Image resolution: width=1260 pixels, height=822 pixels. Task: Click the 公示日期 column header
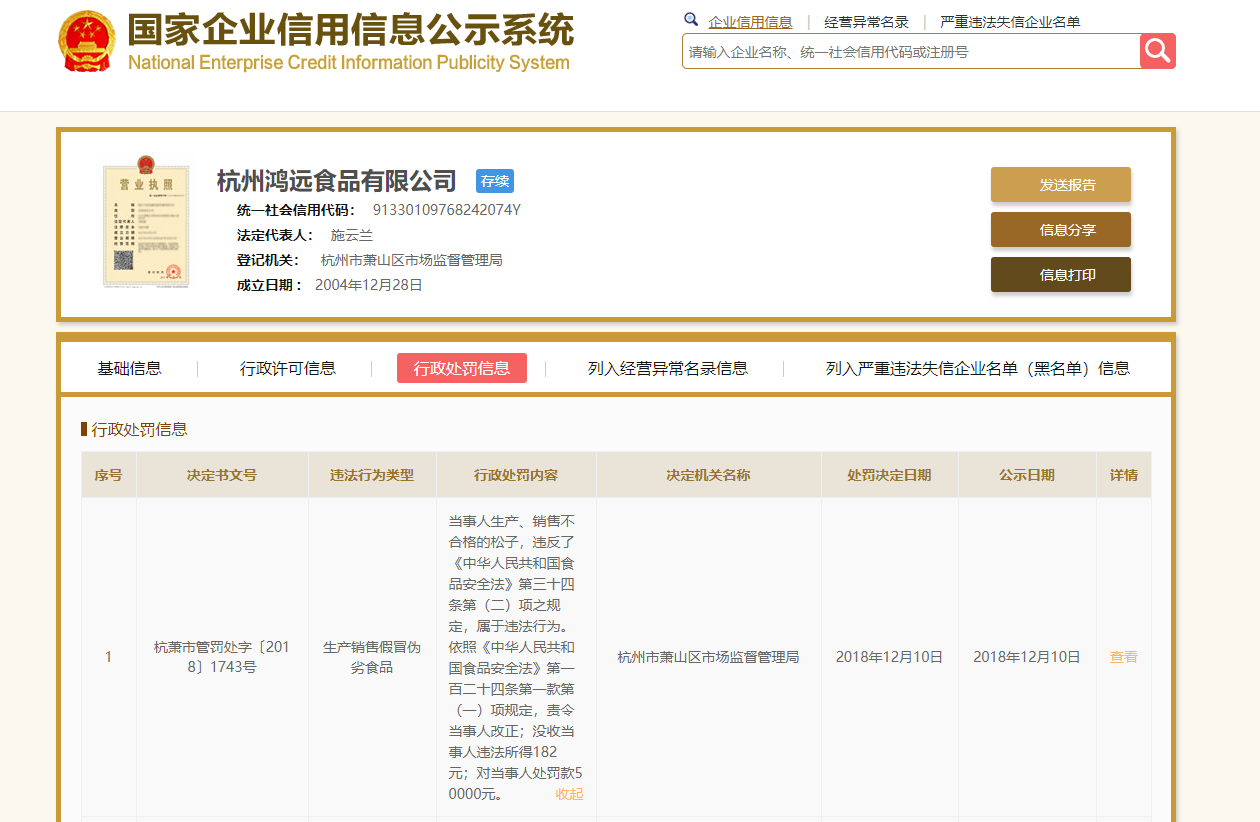coord(1028,475)
